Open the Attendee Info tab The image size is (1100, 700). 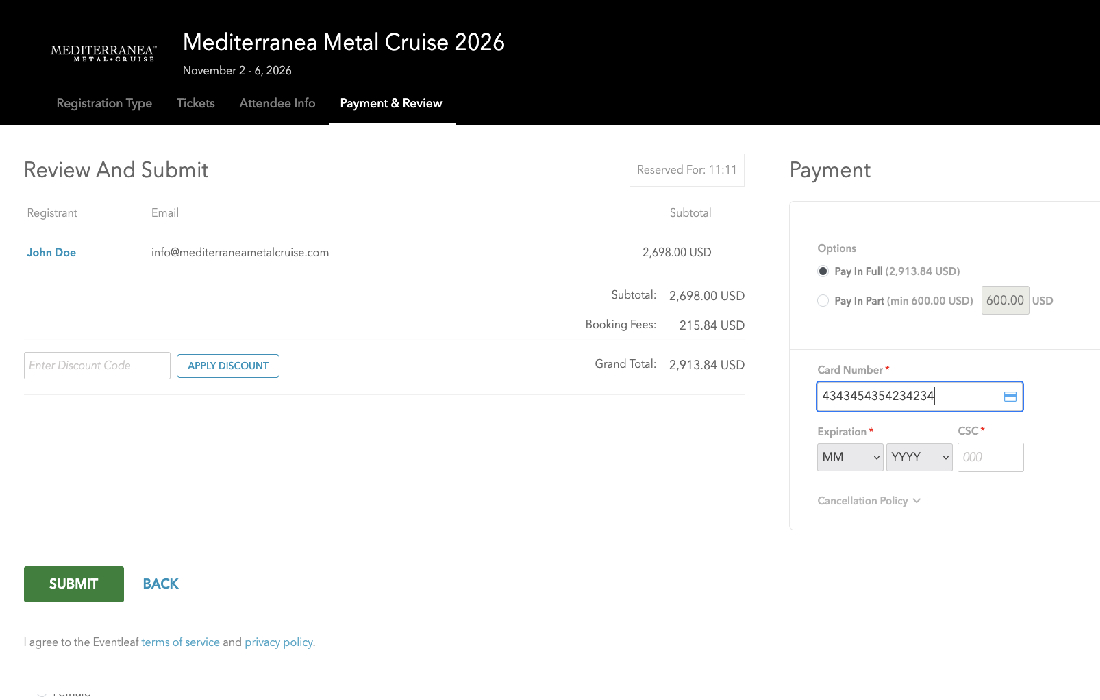point(277,103)
